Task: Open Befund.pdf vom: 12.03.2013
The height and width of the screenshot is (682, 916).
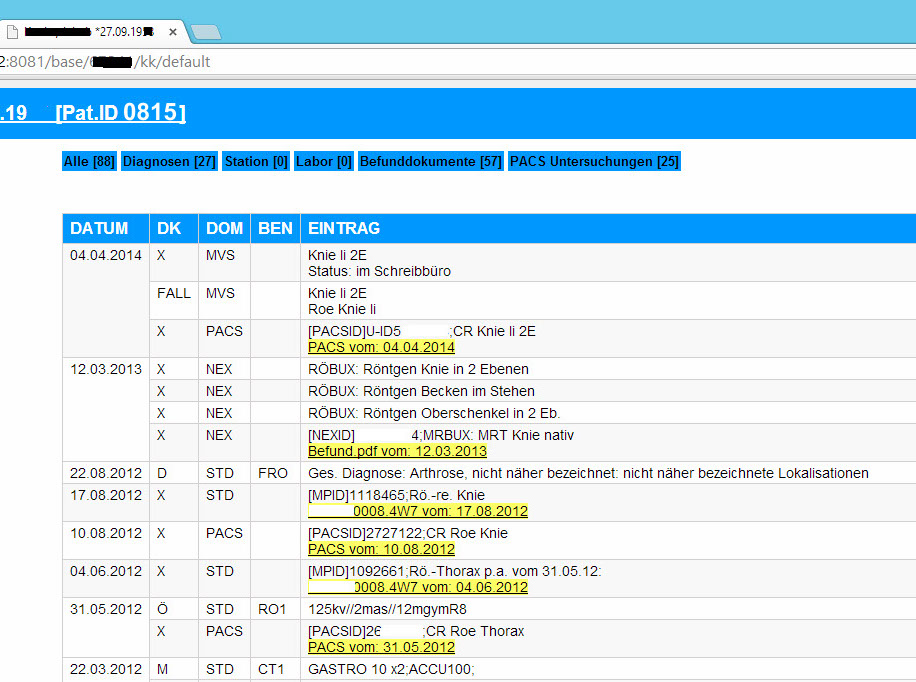Action: click(397, 452)
